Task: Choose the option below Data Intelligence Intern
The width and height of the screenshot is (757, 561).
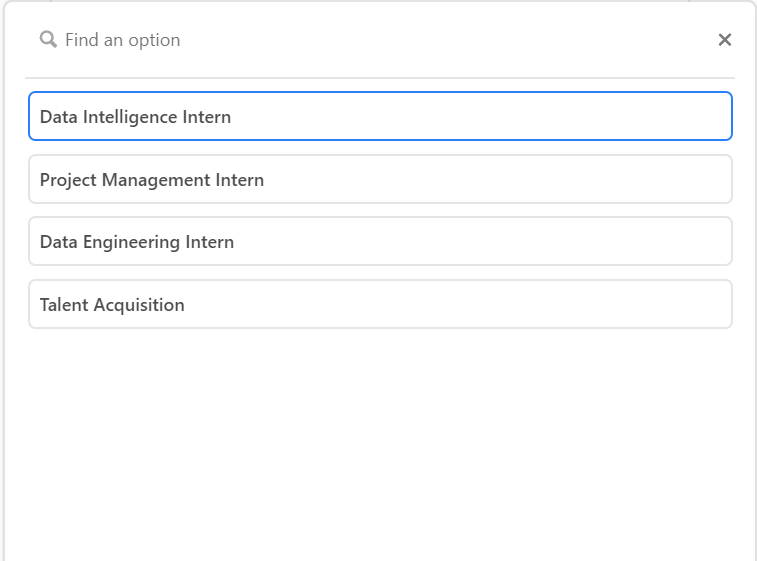Action: coord(380,179)
